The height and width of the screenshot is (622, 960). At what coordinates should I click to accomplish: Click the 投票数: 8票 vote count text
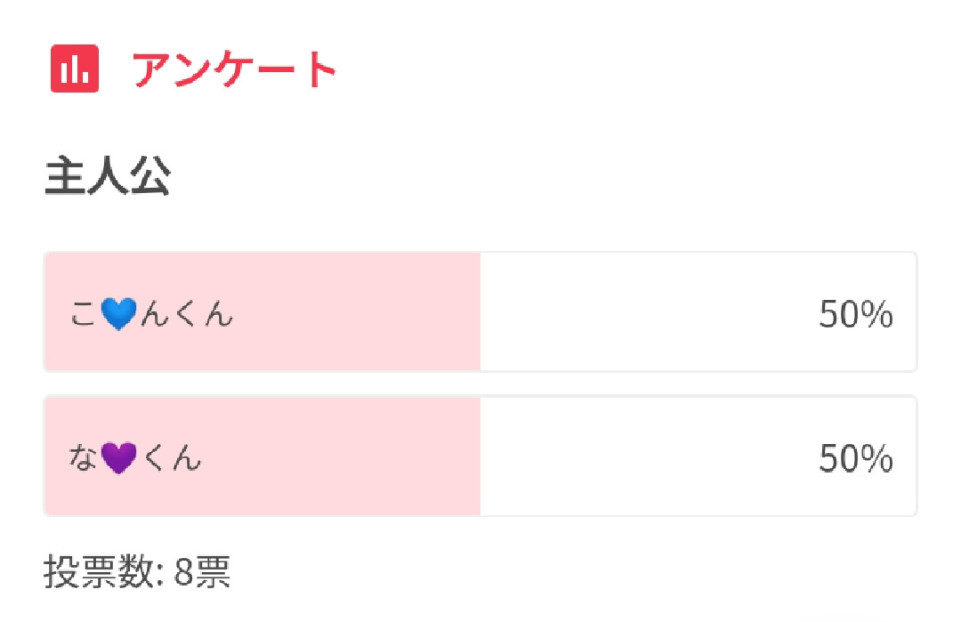[137, 572]
